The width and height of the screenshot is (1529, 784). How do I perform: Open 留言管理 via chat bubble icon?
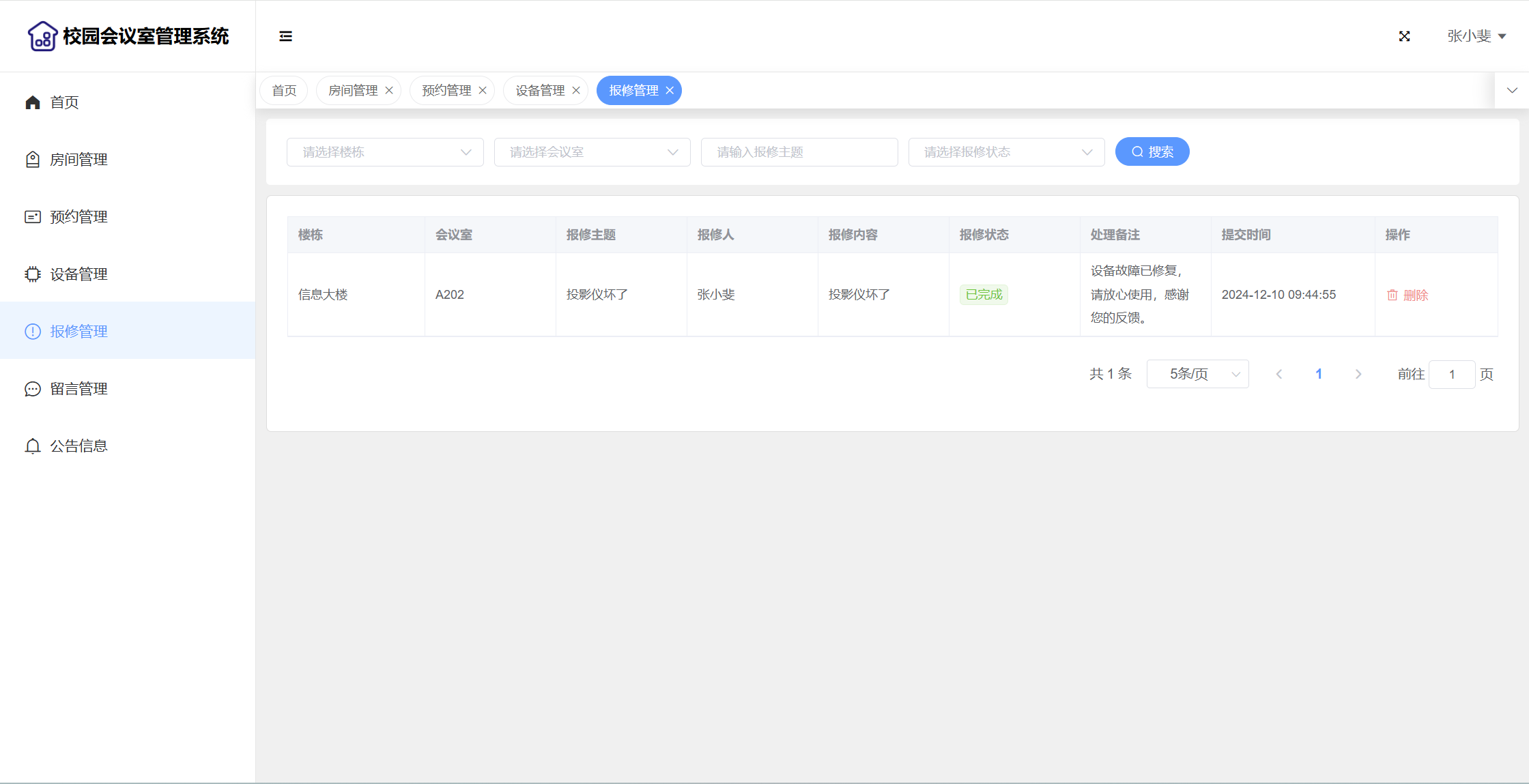[33, 389]
